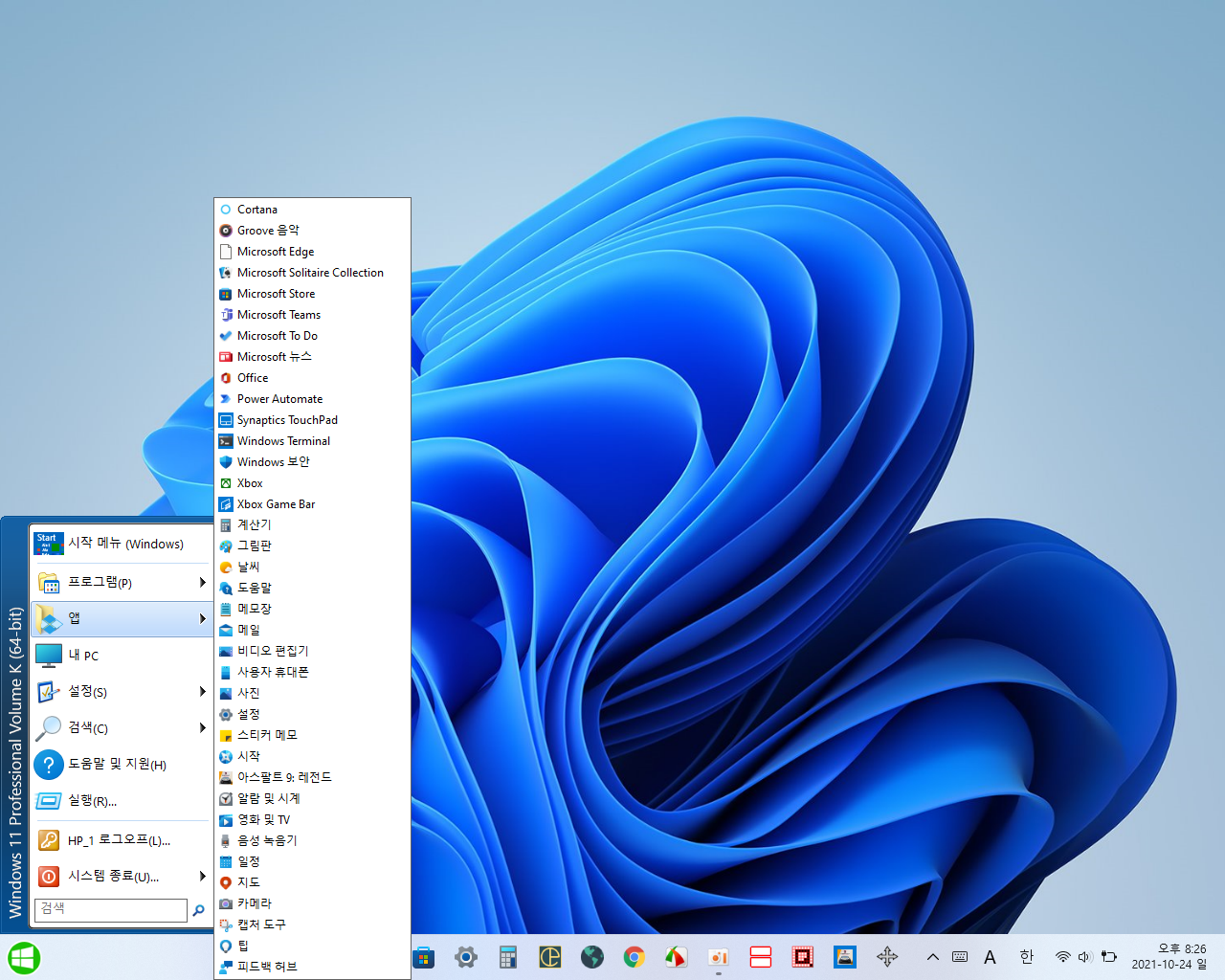
Task: Open 영화 및 TV entry
Action: point(312,820)
